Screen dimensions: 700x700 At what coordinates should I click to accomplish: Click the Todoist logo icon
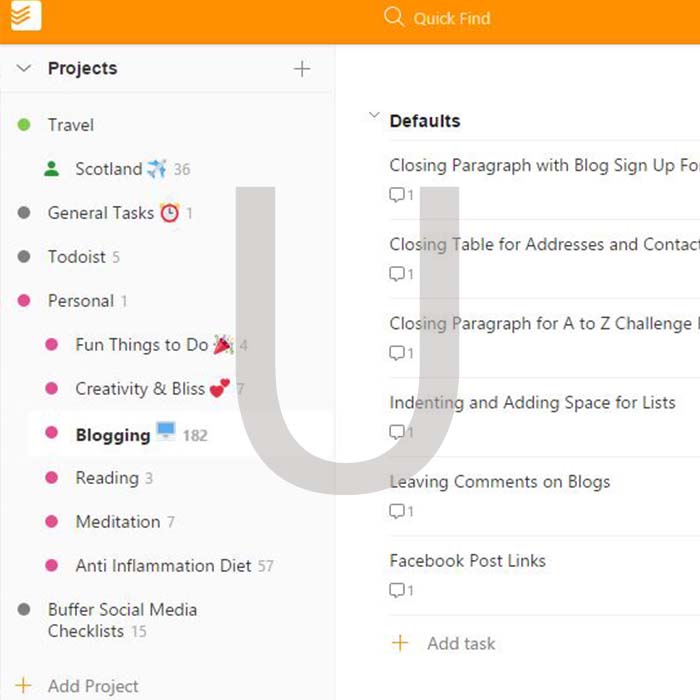pyautogui.click(x=26, y=17)
